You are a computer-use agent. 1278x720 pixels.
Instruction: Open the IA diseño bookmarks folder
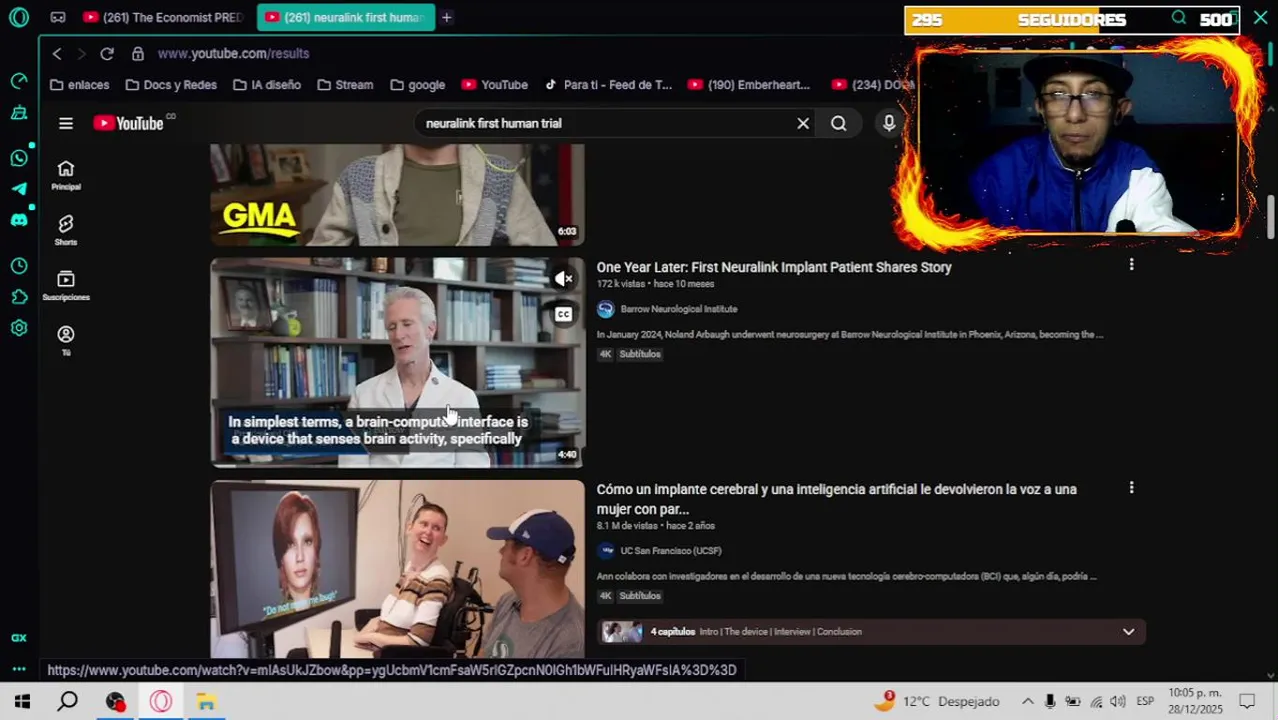pyautogui.click(x=267, y=85)
